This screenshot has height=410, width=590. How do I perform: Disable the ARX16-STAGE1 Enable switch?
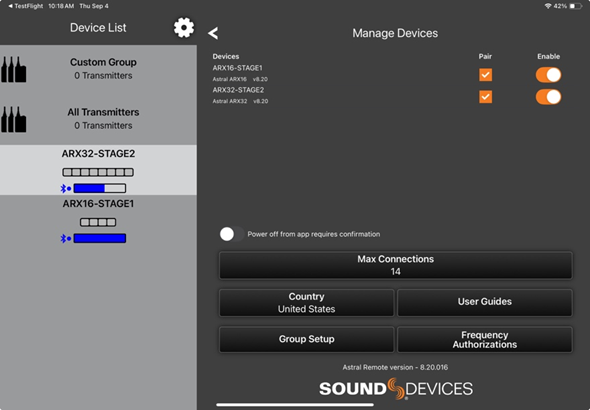548,75
